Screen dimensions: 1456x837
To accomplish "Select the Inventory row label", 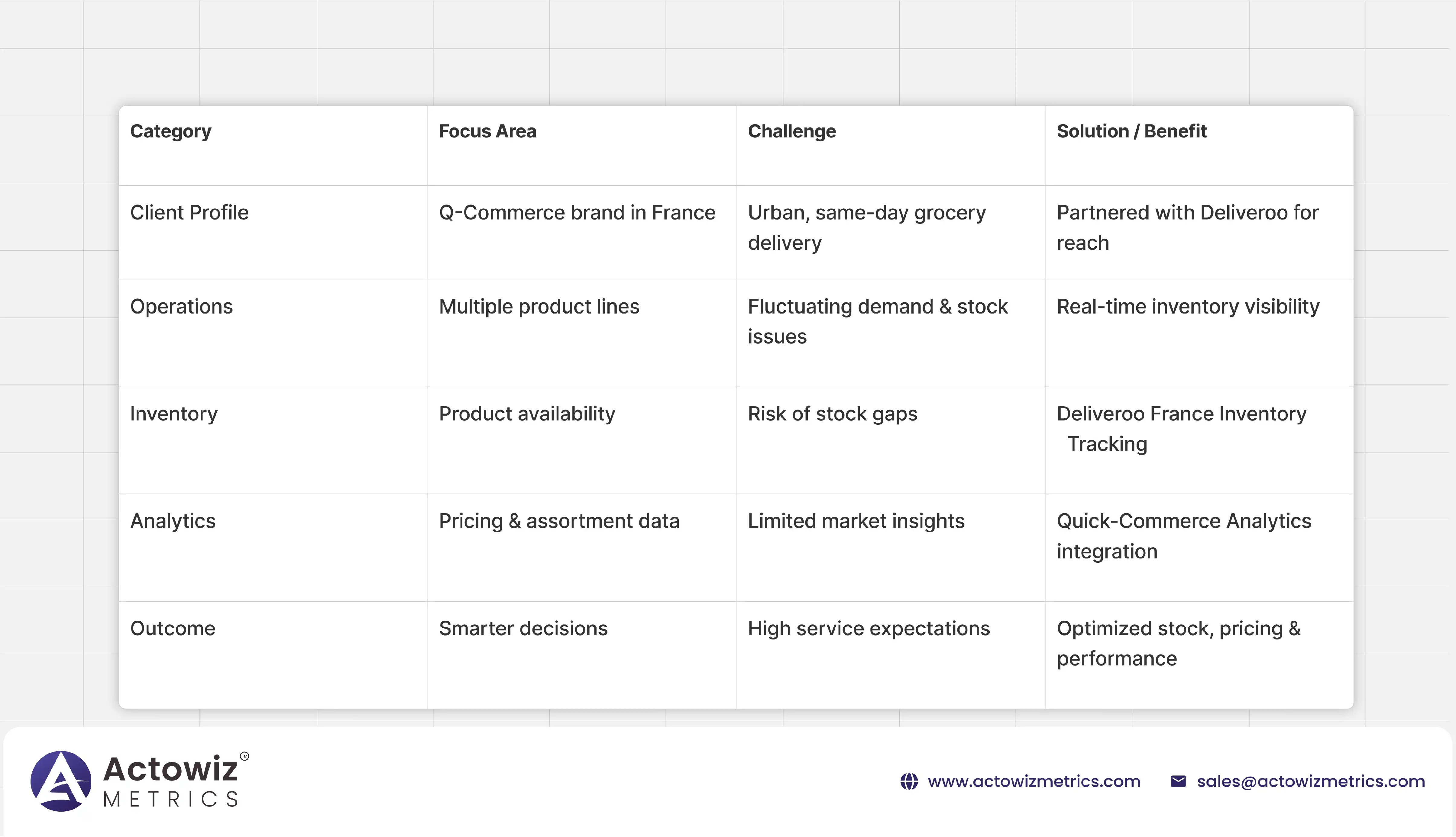I will (x=174, y=414).
